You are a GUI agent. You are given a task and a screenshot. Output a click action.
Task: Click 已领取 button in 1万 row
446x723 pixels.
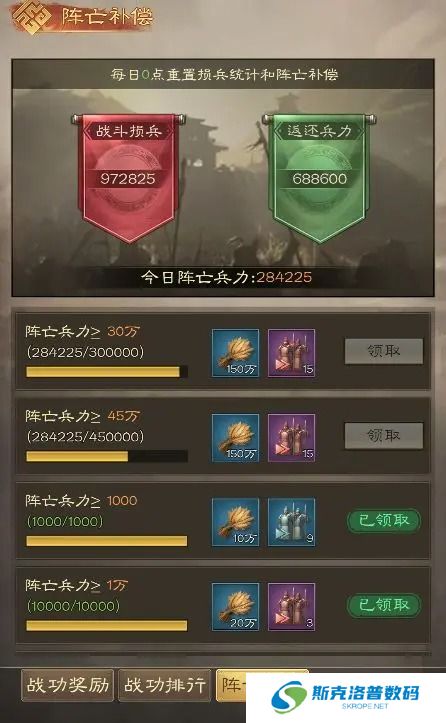point(384,605)
